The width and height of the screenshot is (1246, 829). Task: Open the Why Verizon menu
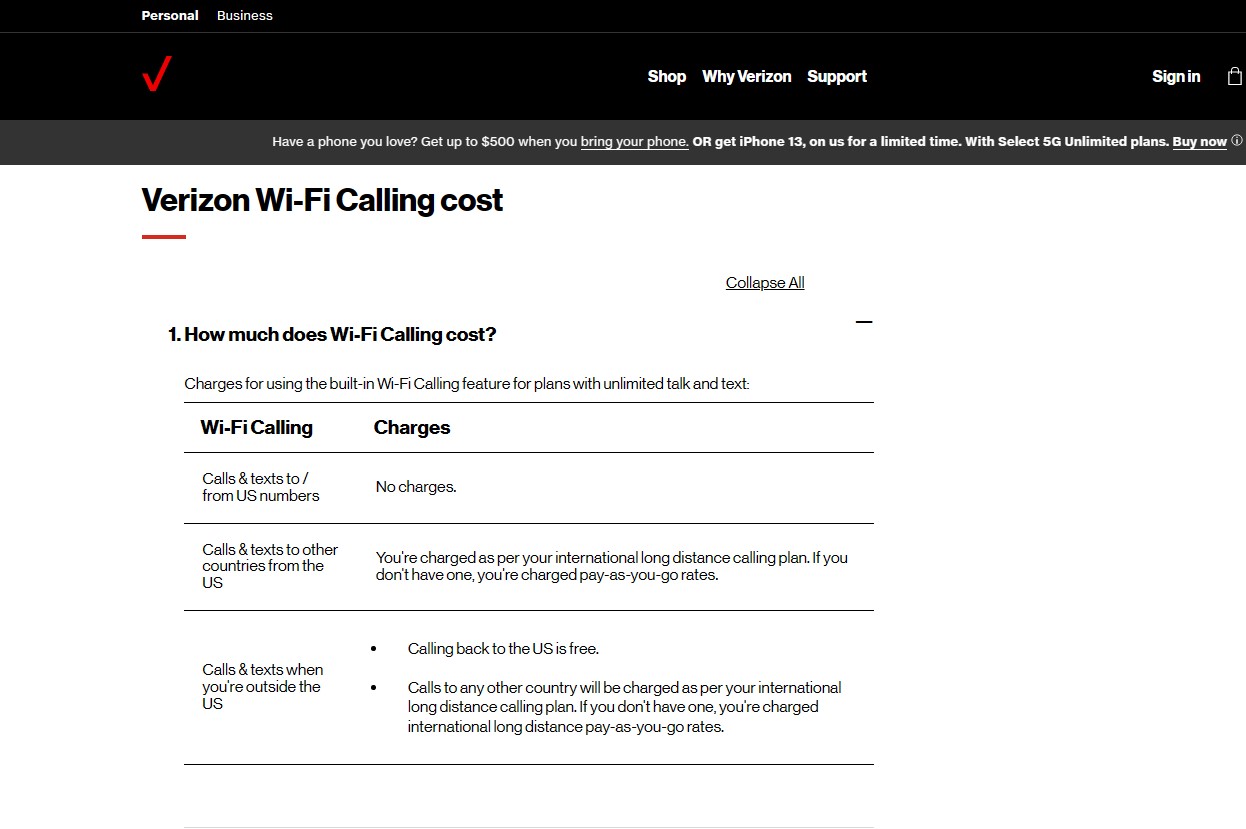click(746, 76)
